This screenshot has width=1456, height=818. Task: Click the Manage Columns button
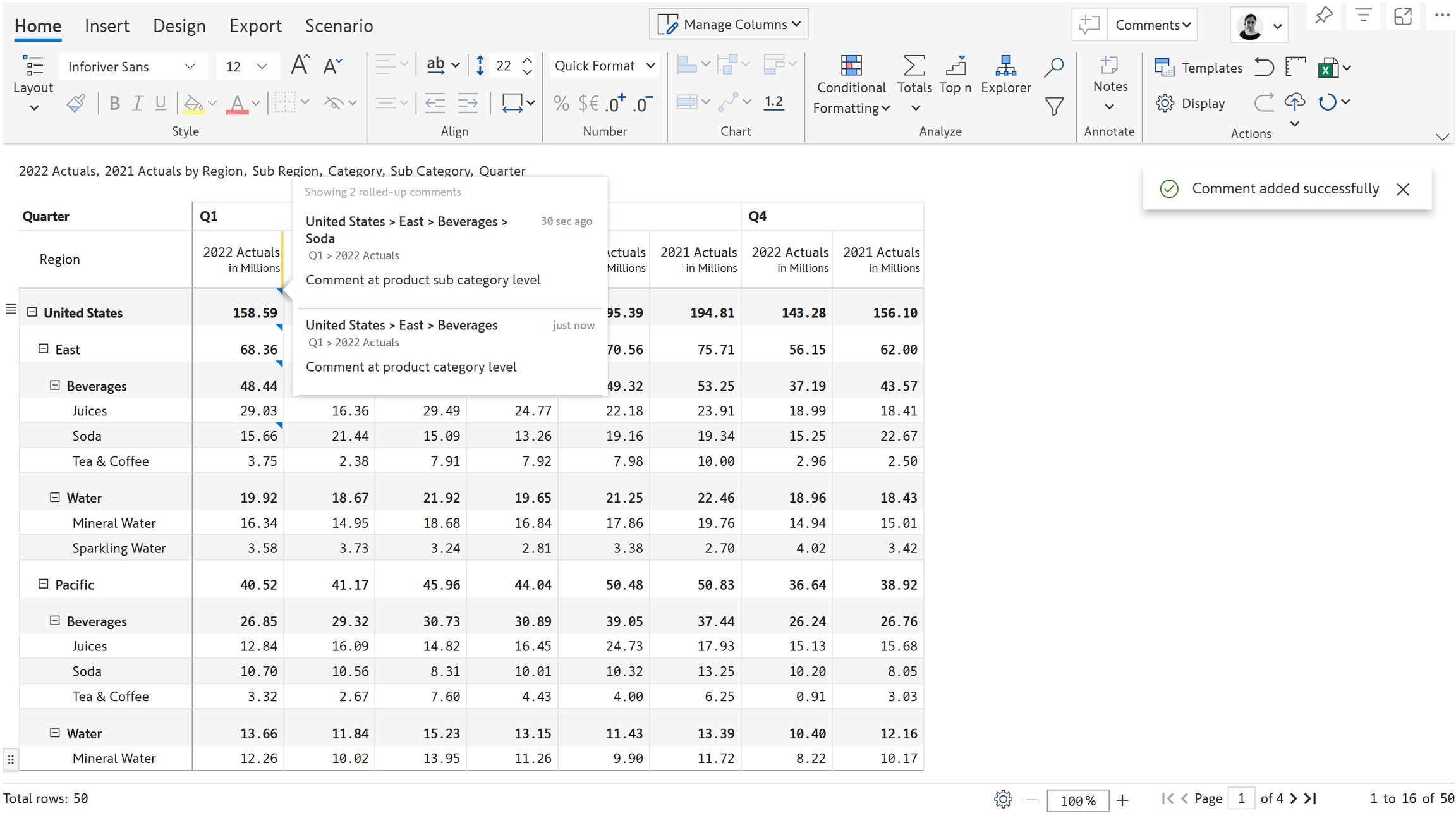729,25
